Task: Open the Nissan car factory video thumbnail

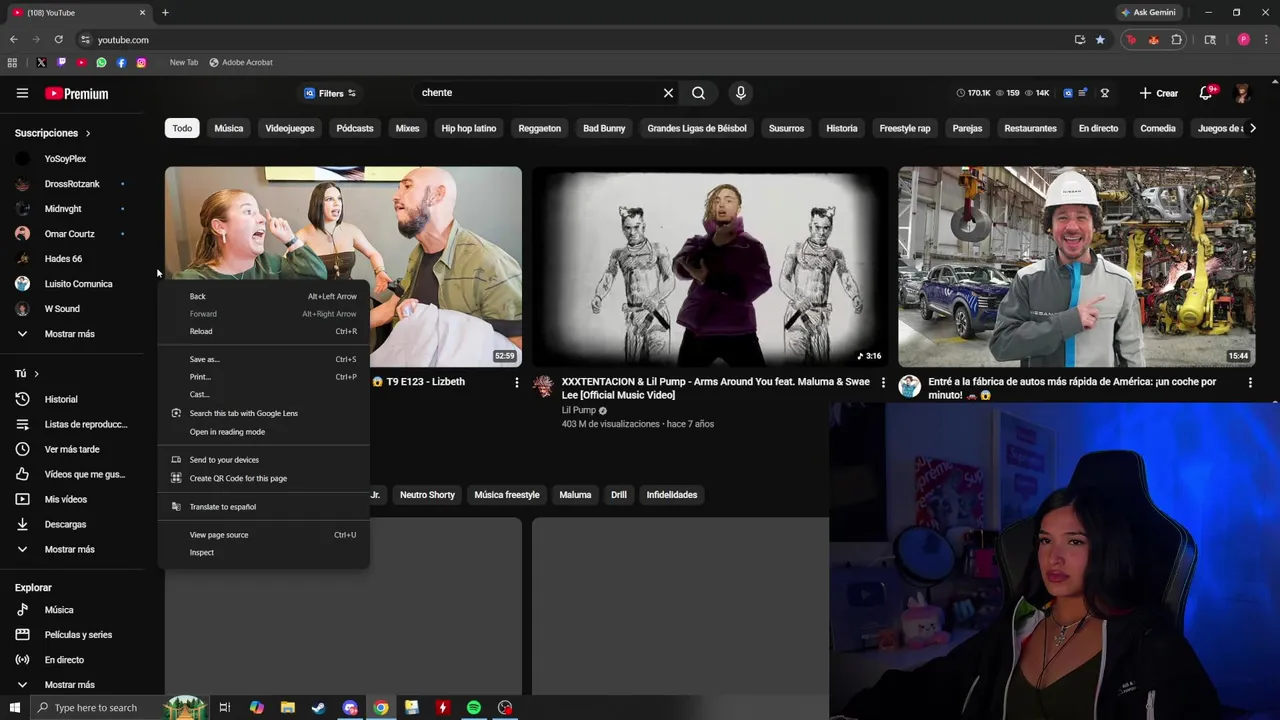Action: [1076, 267]
